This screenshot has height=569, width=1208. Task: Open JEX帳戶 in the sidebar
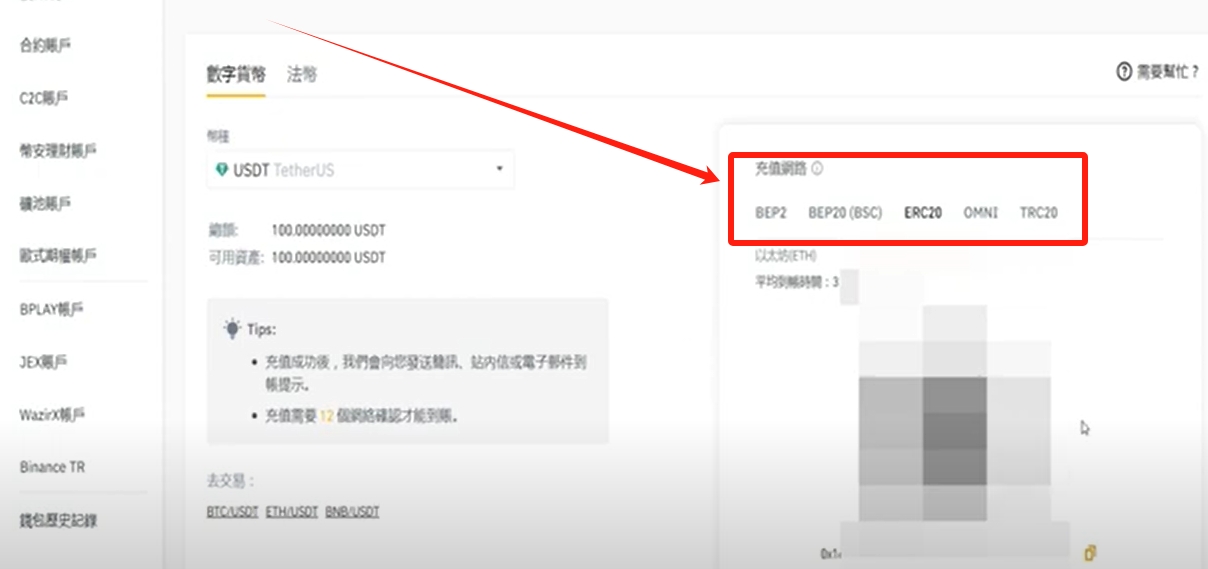(x=44, y=362)
